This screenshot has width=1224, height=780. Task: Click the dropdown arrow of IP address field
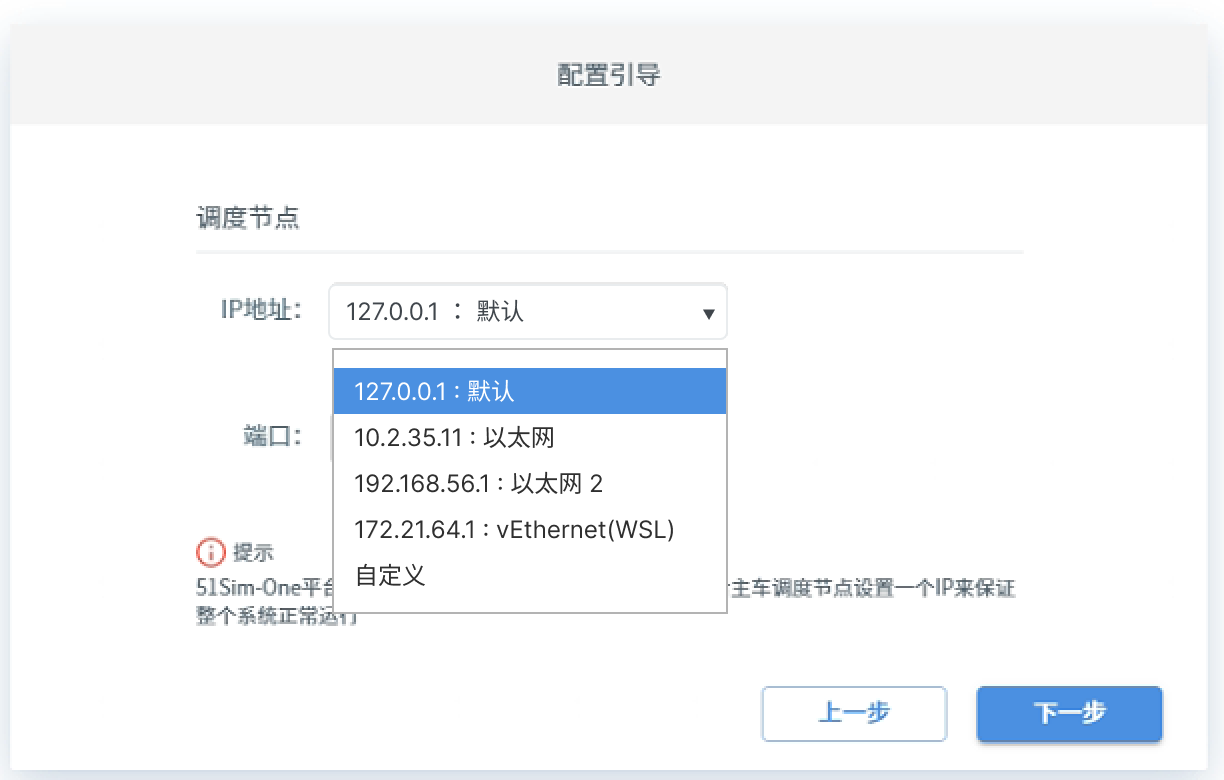coord(708,314)
